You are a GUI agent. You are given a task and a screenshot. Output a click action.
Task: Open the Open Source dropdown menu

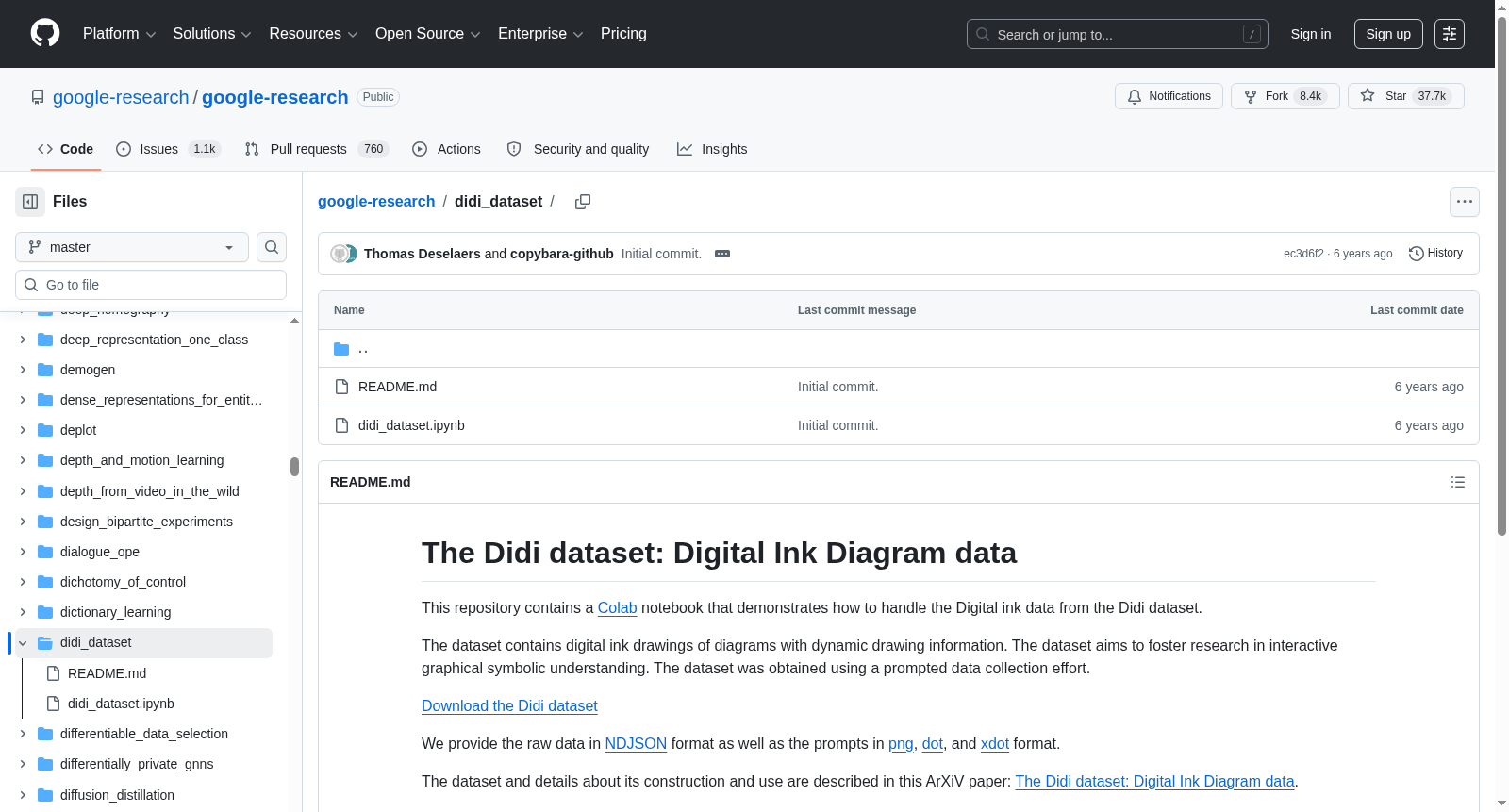428,34
